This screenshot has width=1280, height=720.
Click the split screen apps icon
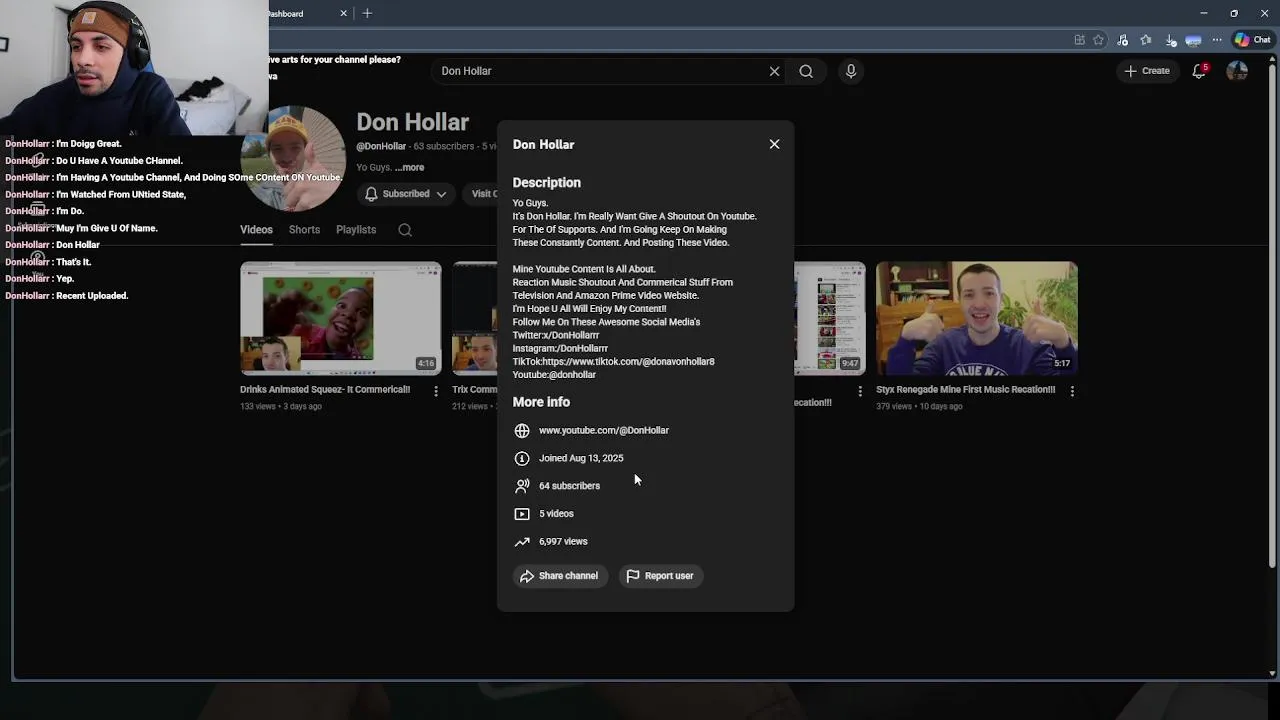(1079, 40)
